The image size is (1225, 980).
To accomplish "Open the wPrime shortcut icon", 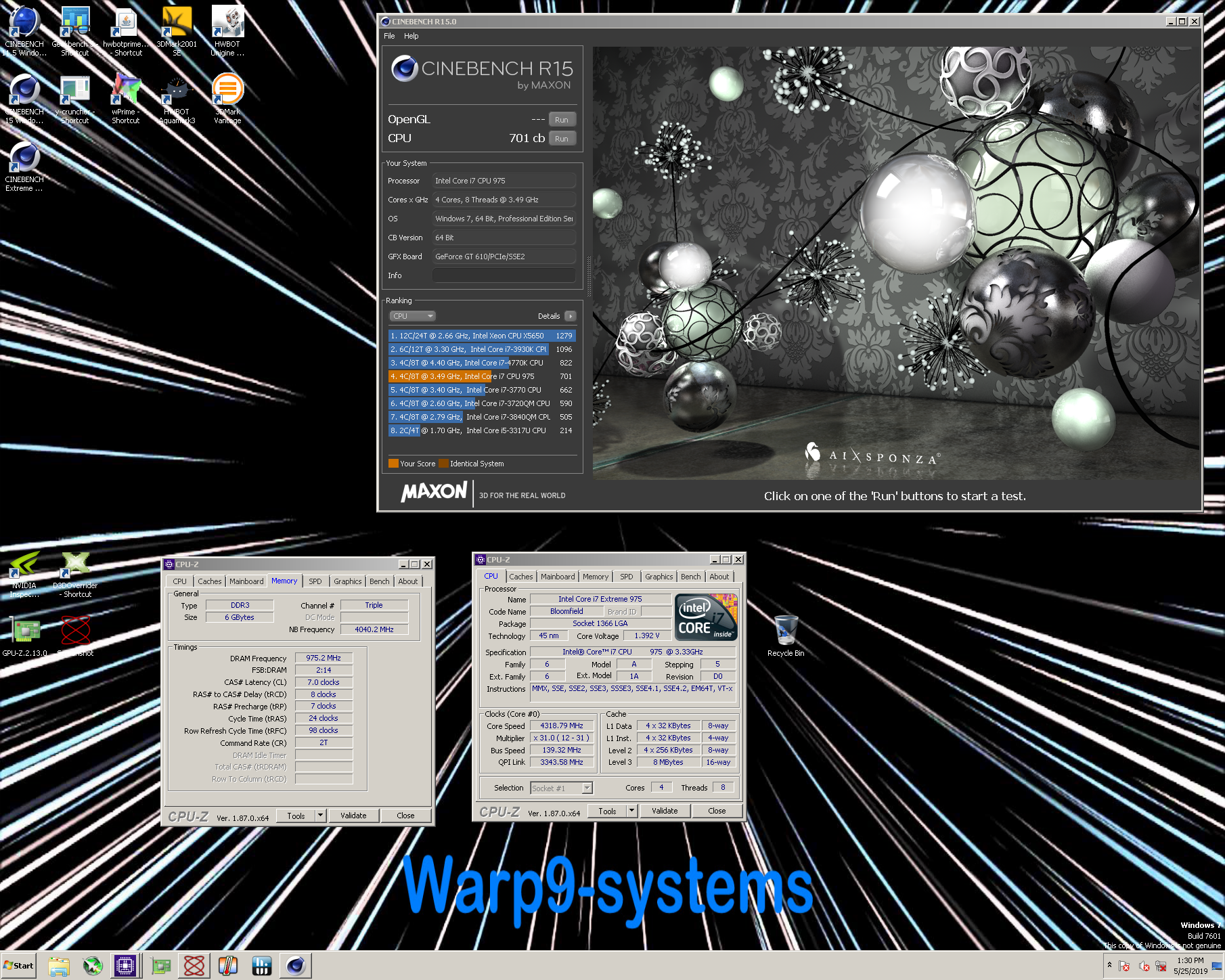I will (126, 99).
